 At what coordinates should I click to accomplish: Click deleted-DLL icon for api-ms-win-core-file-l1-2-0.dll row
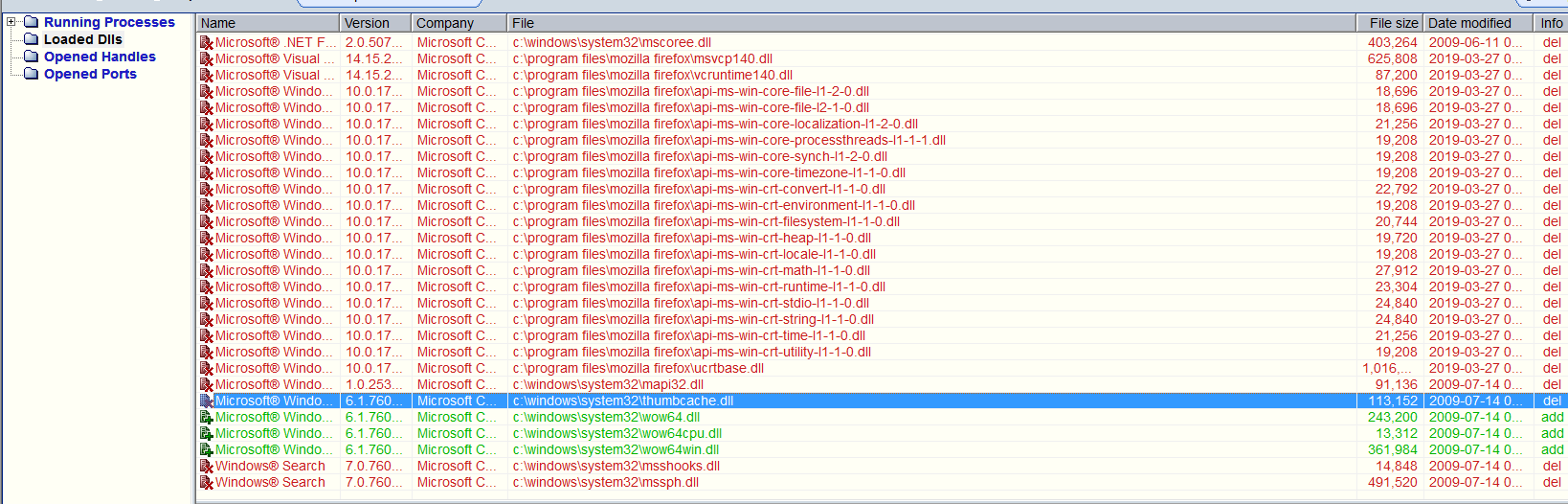pos(206,91)
